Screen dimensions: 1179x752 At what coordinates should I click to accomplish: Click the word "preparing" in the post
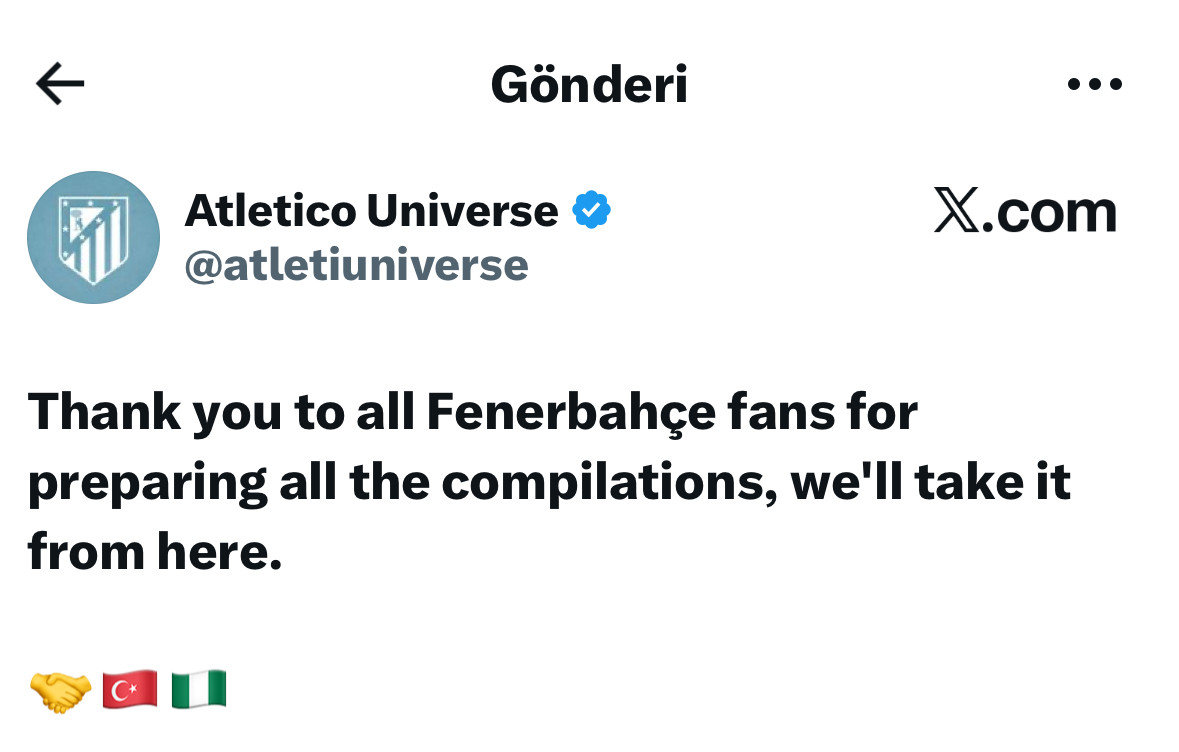148,484
